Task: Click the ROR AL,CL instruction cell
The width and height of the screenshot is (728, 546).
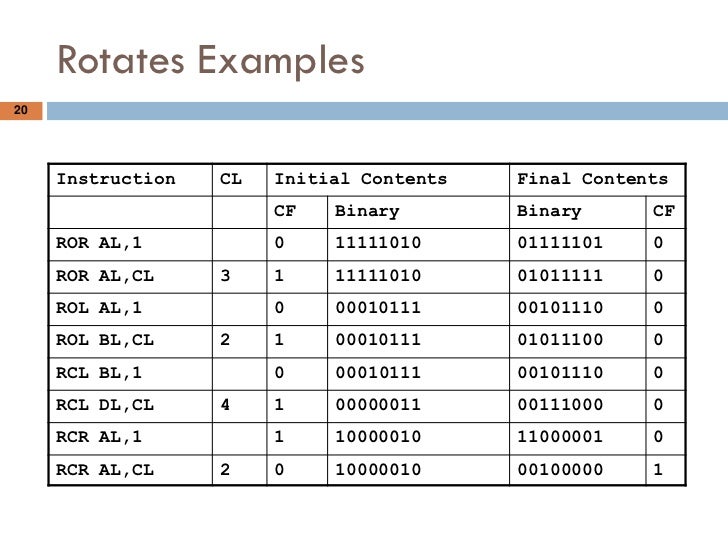Action: point(130,277)
